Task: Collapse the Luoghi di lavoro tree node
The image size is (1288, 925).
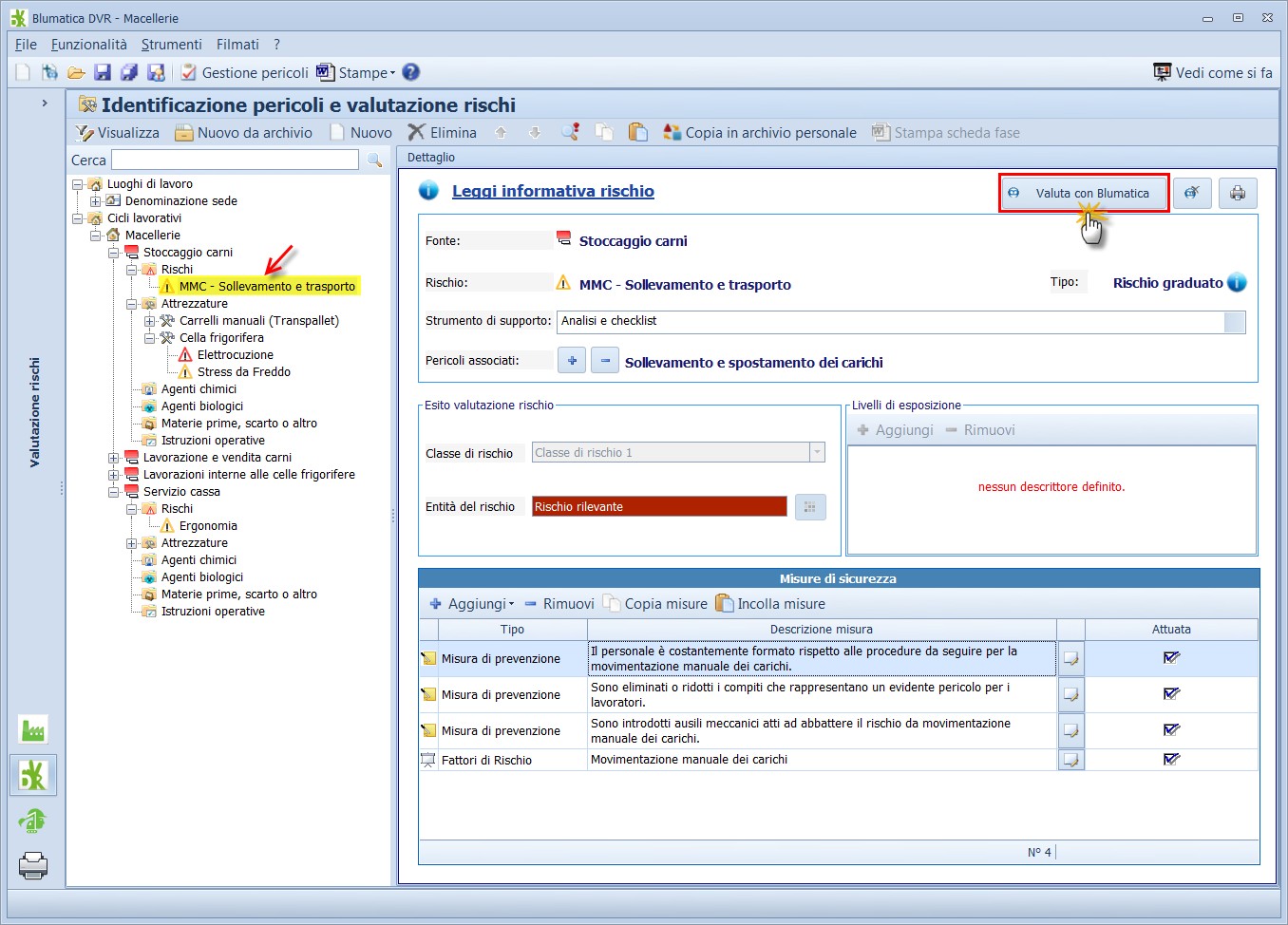Action: tap(78, 184)
